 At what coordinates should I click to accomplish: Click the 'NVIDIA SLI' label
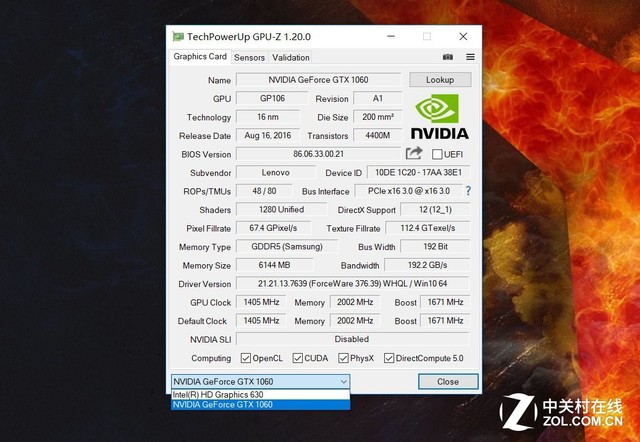[x=211, y=340]
